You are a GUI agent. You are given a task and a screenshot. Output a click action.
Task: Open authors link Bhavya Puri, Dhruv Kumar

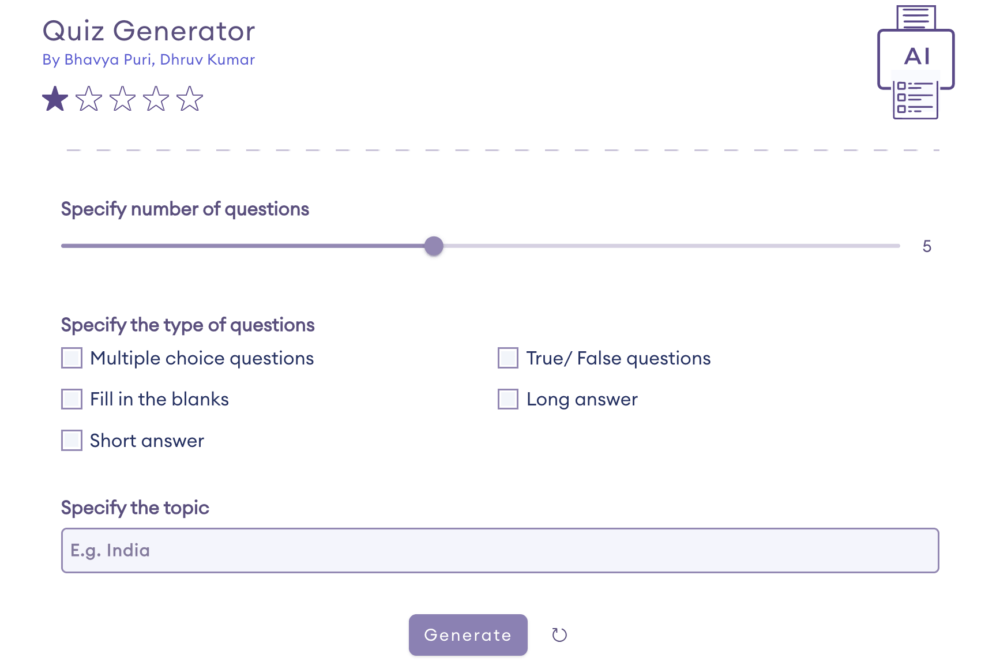pyautogui.click(x=148, y=60)
